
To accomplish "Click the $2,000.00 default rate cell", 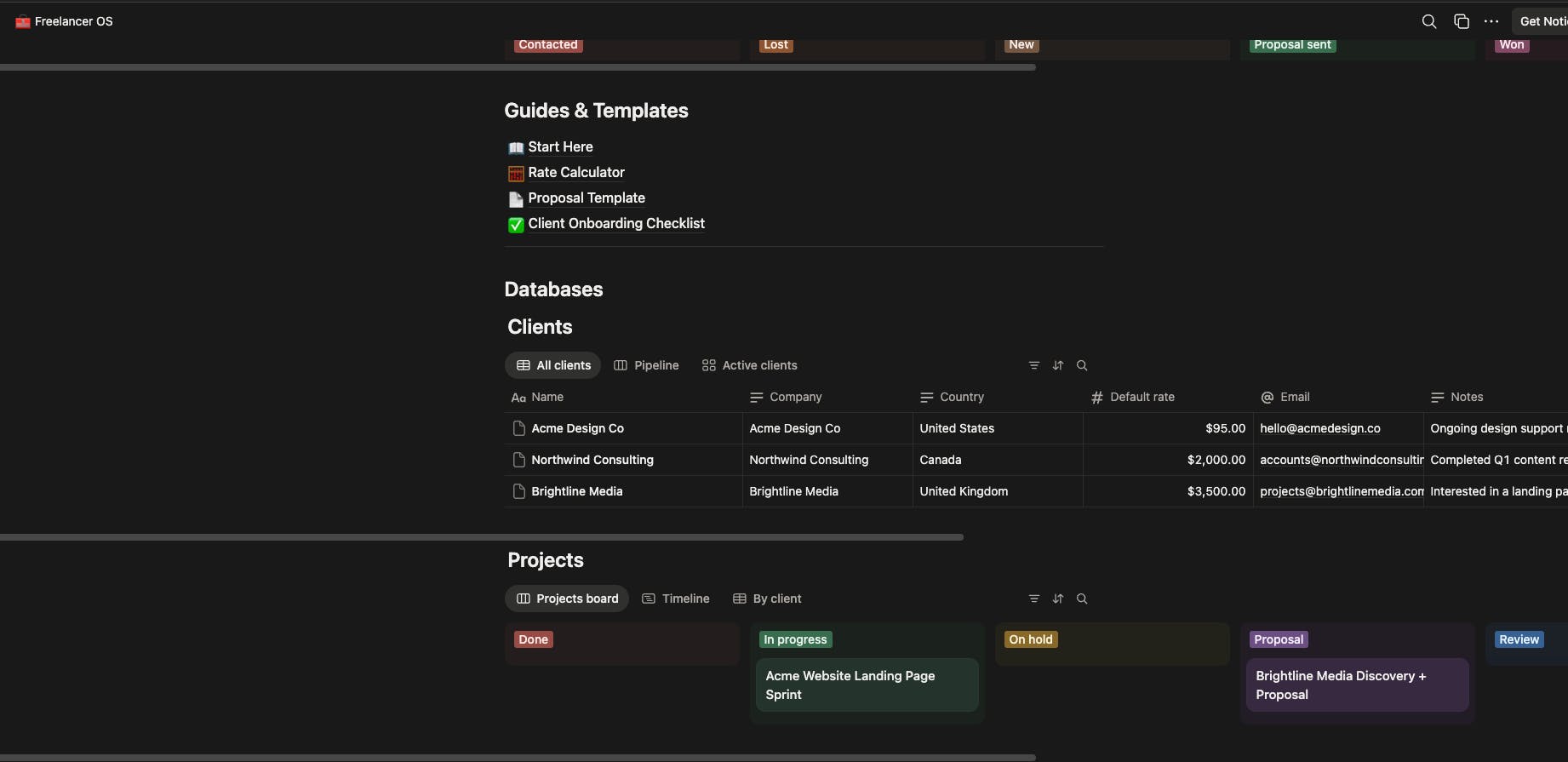I will coord(1168,460).
